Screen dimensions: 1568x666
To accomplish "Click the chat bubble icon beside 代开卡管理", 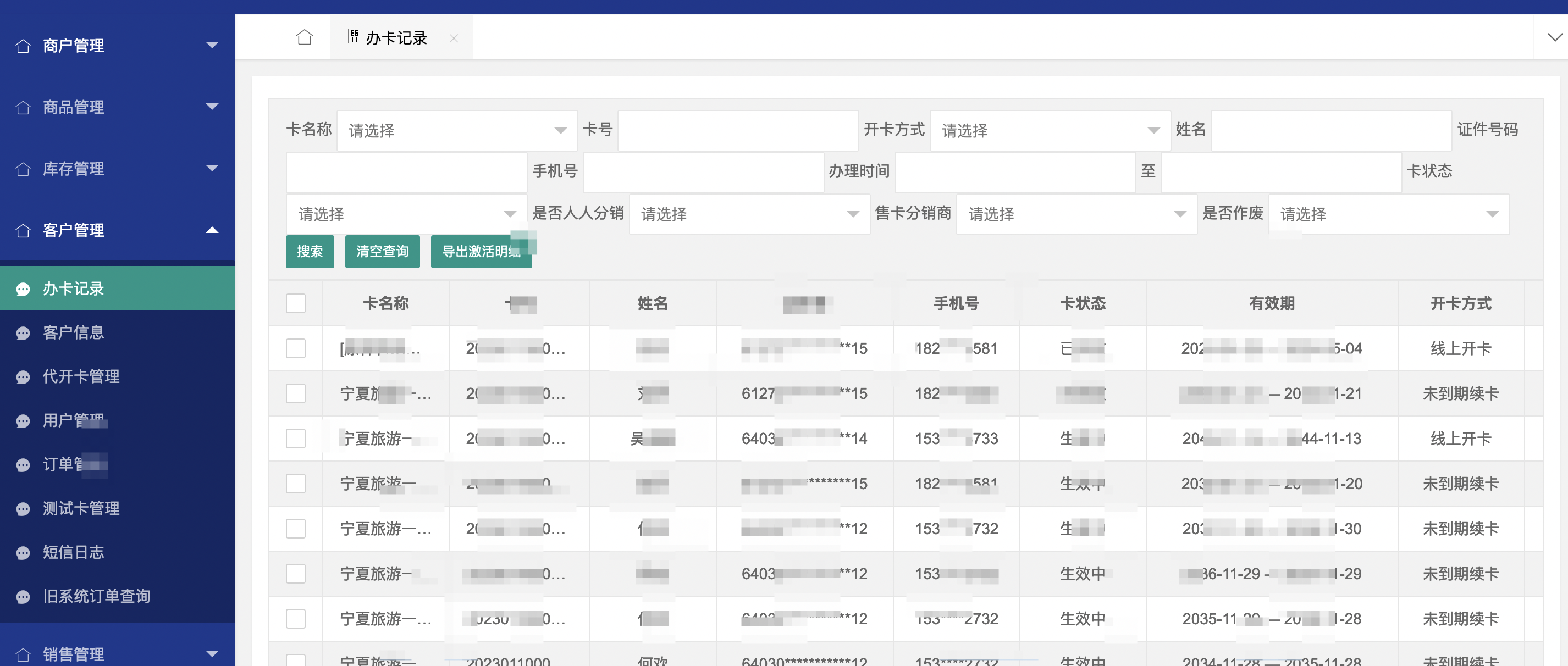I will (23, 377).
